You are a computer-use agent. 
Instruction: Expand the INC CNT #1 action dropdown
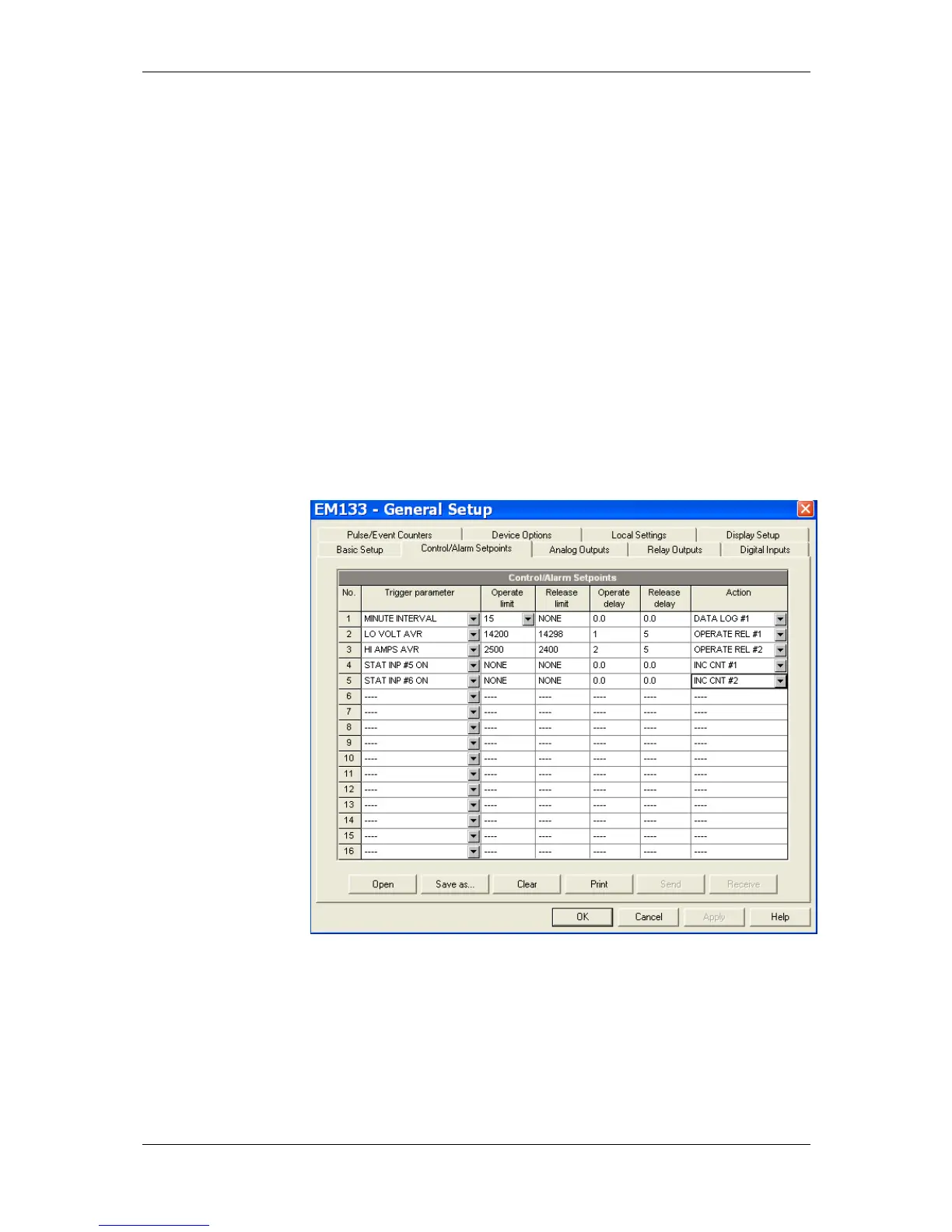[x=780, y=666]
